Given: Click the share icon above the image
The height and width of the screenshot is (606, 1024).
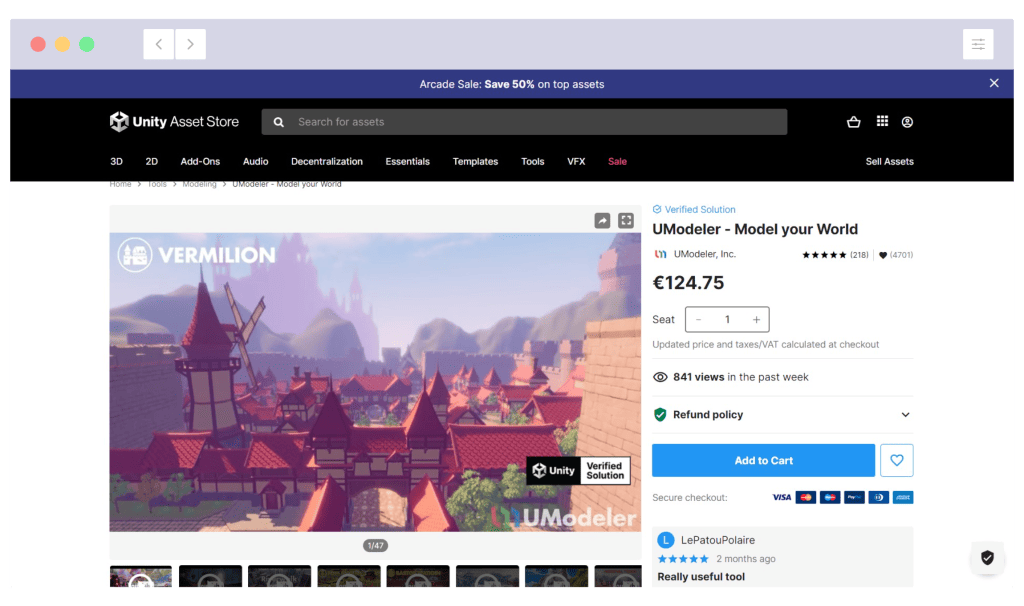Looking at the screenshot, I should (x=602, y=221).
